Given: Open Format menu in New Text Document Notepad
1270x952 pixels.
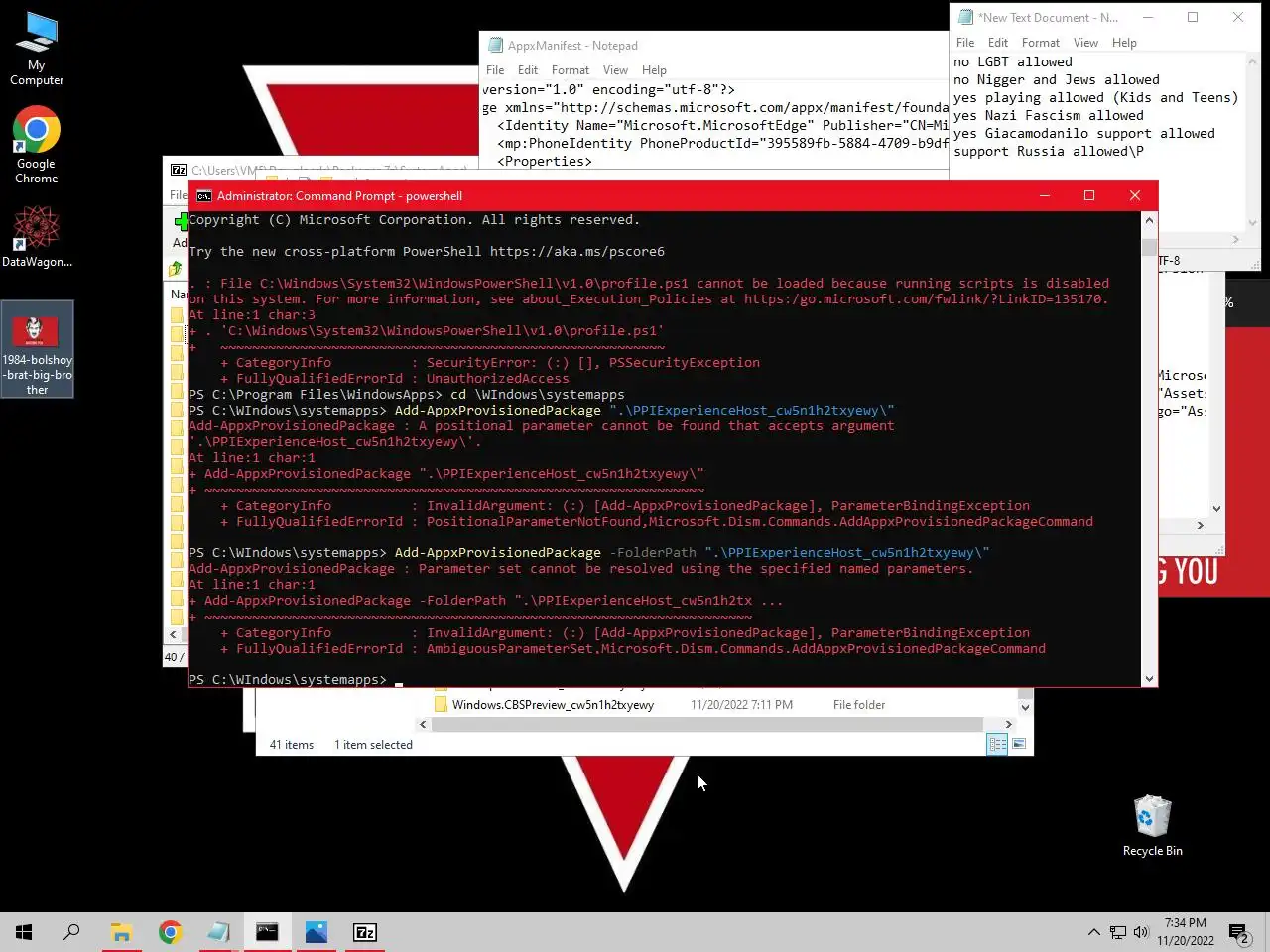Looking at the screenshot, I should pos(1041,43).
